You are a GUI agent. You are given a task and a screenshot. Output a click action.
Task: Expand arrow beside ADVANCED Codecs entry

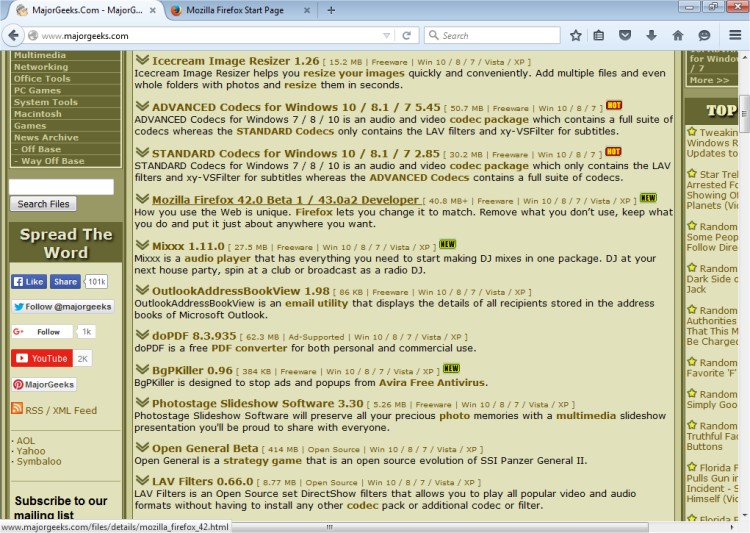(x=142, y=106)
